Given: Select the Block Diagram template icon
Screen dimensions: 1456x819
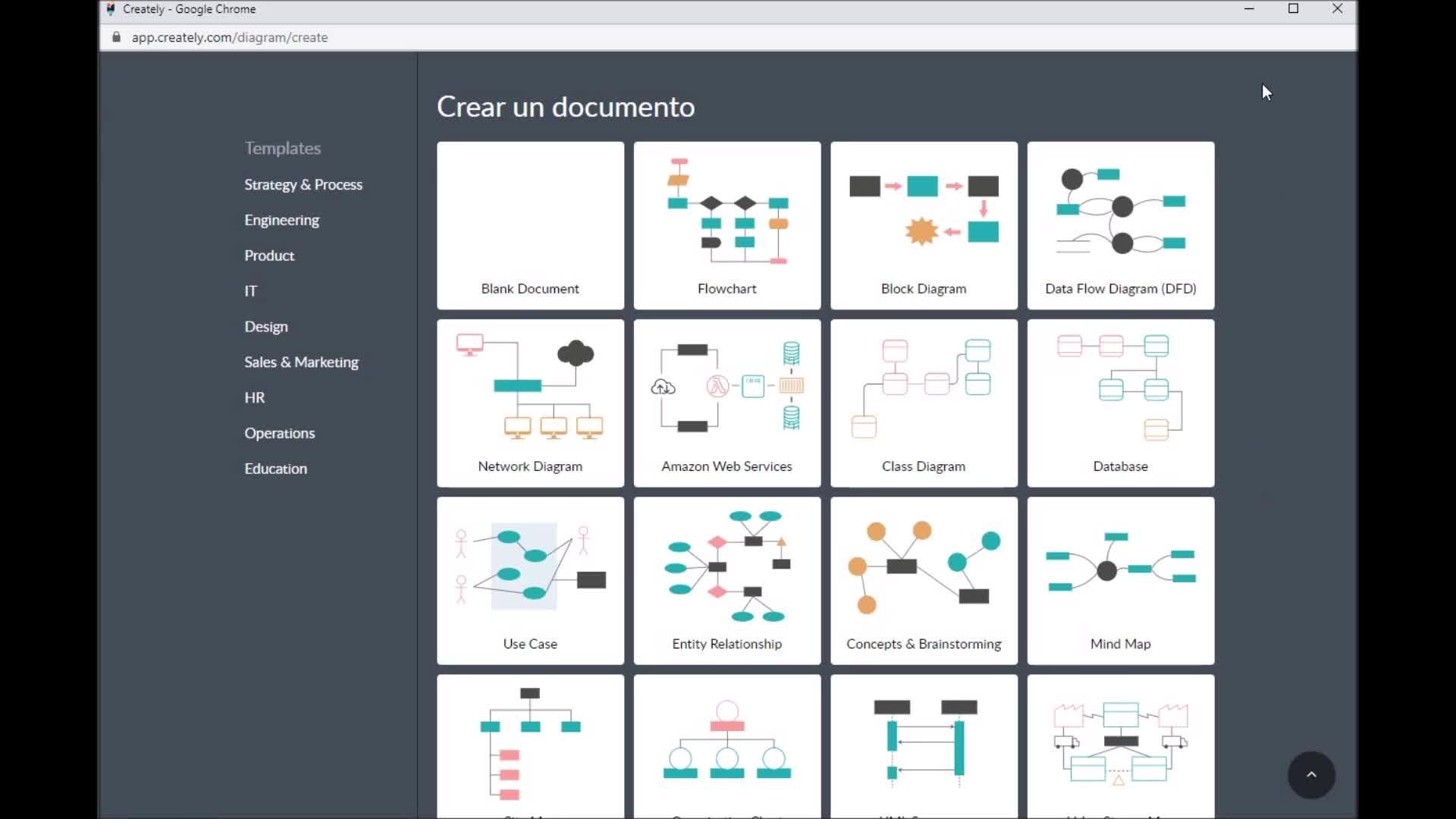Looking at the screenshot, I should pyautogui.click(x=924, y=211).
